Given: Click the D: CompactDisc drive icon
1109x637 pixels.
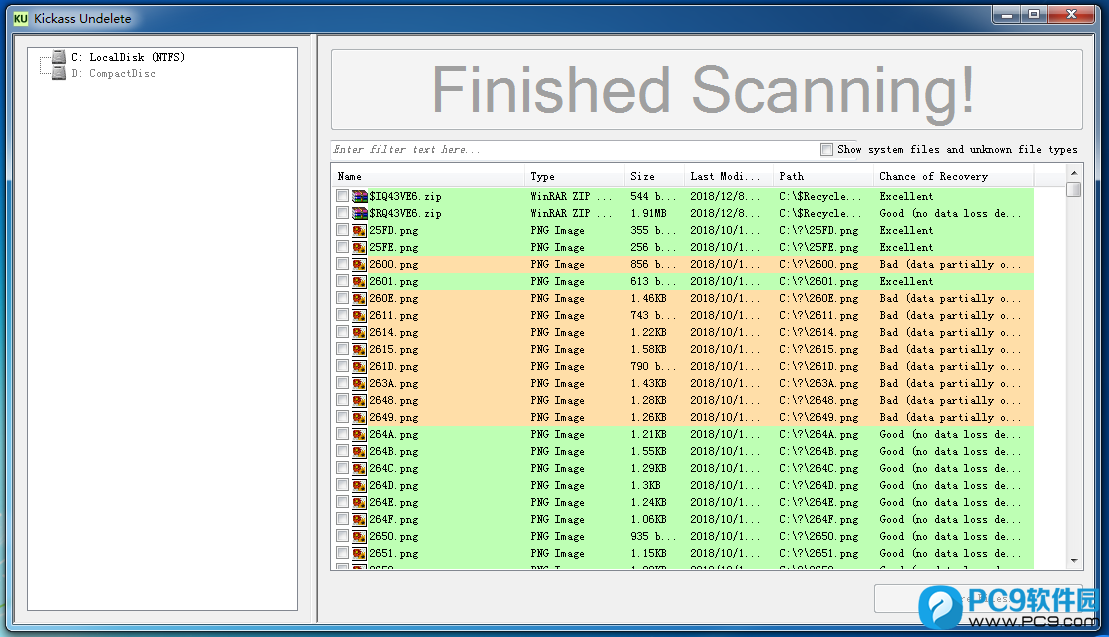Looking at the screenshot, I should (x=59, y=74).
